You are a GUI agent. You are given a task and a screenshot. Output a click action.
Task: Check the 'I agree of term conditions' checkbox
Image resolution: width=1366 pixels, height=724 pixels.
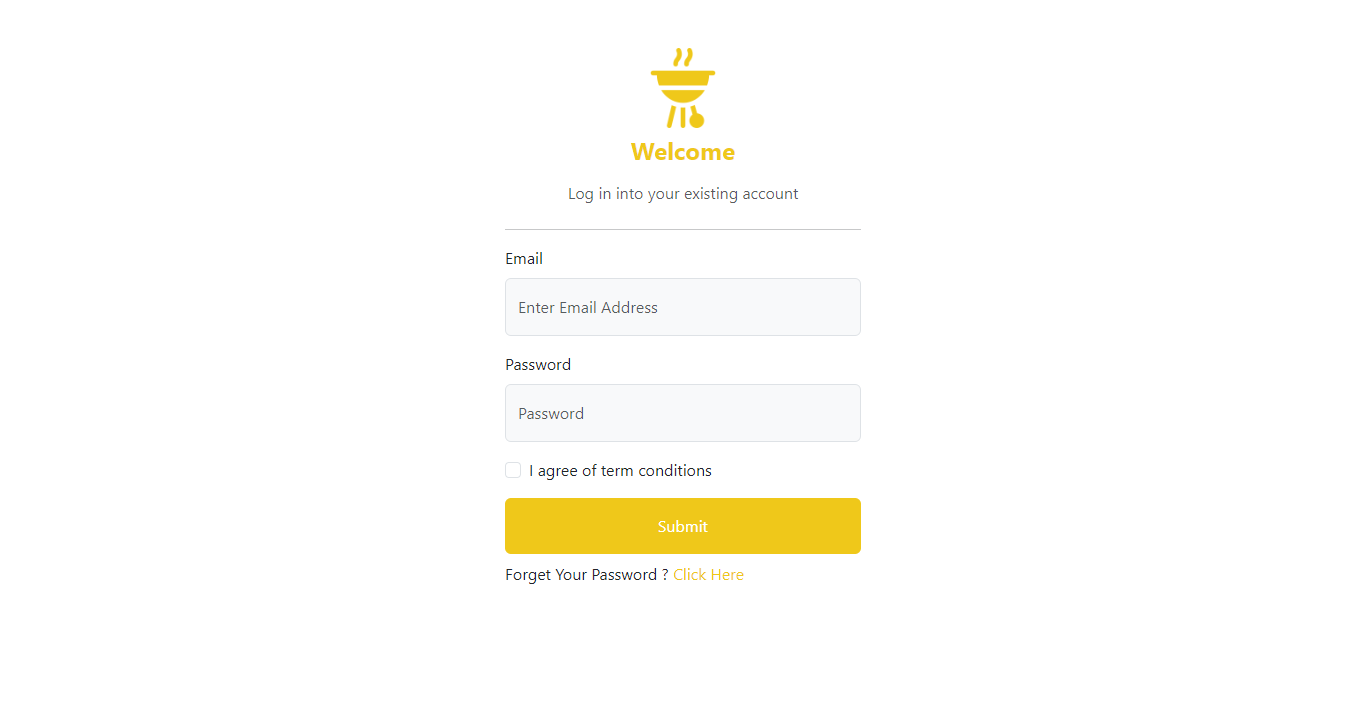pyautogui.click(x=512, y=470)
